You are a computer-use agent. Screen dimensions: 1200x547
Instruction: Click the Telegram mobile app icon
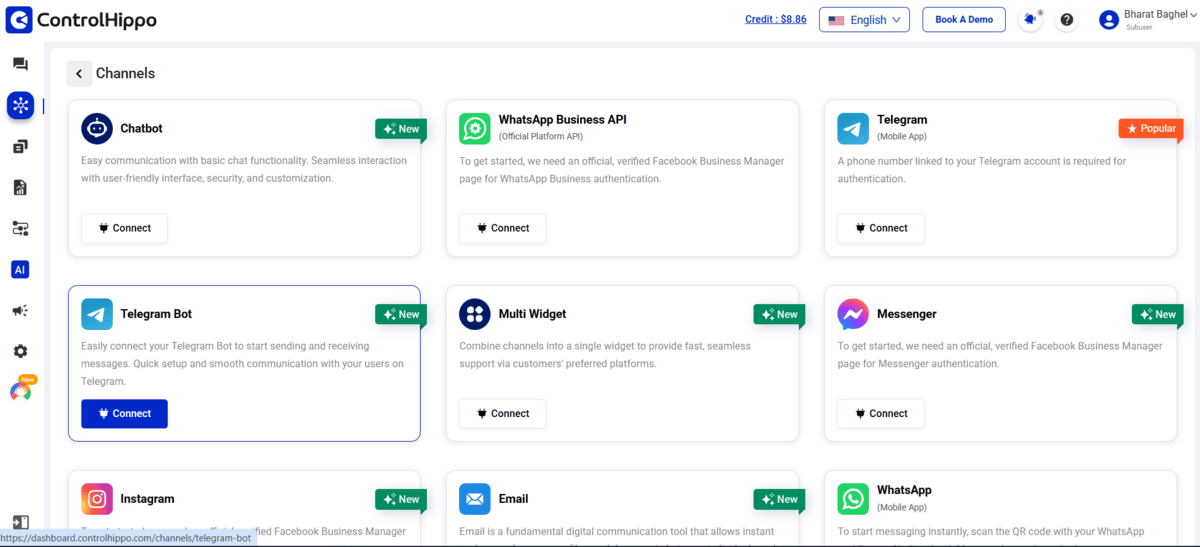(x=853, y=128)
